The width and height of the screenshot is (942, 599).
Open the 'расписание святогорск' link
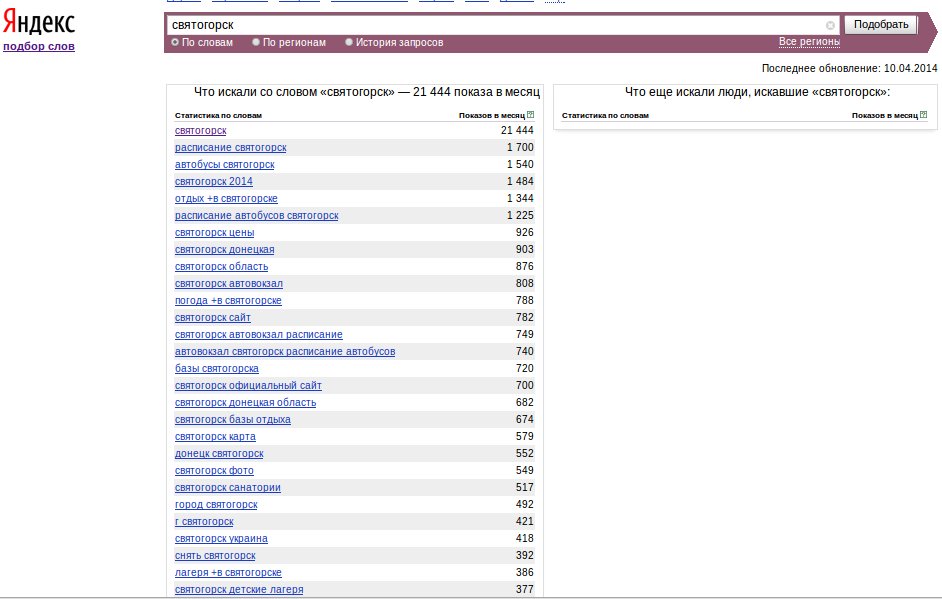click(231, 147)
